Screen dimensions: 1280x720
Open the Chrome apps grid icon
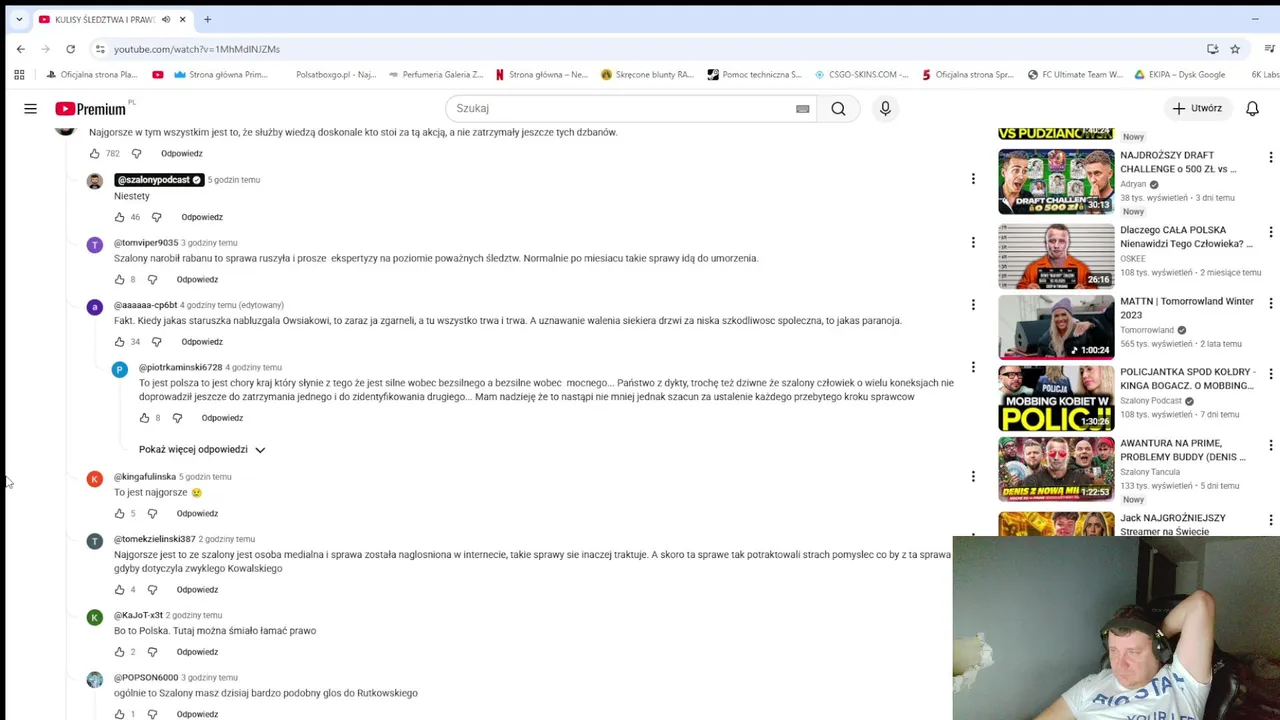19,74
